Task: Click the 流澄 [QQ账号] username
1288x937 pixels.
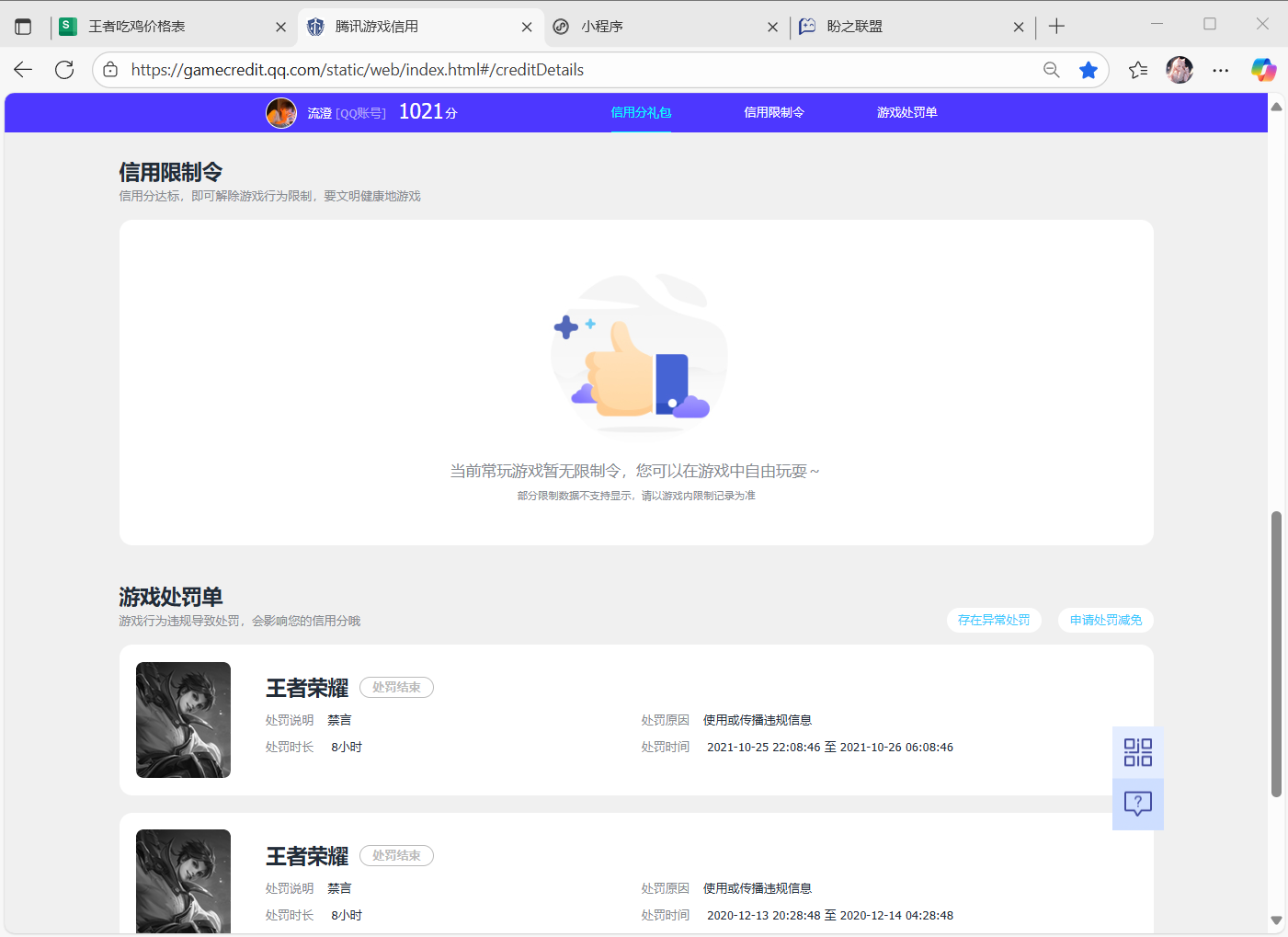Action: click(347, 113)
